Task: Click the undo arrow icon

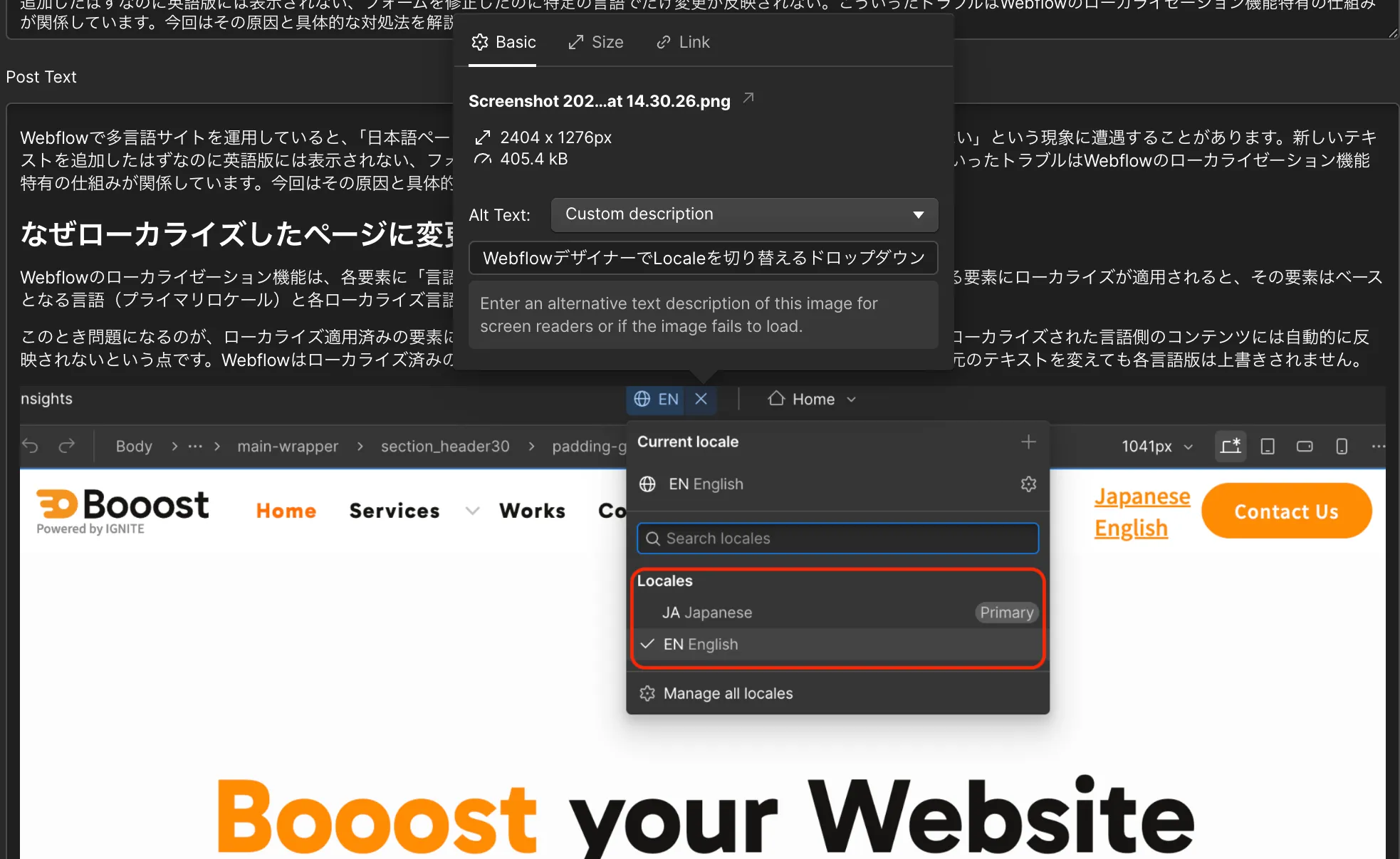Action: 30,446
